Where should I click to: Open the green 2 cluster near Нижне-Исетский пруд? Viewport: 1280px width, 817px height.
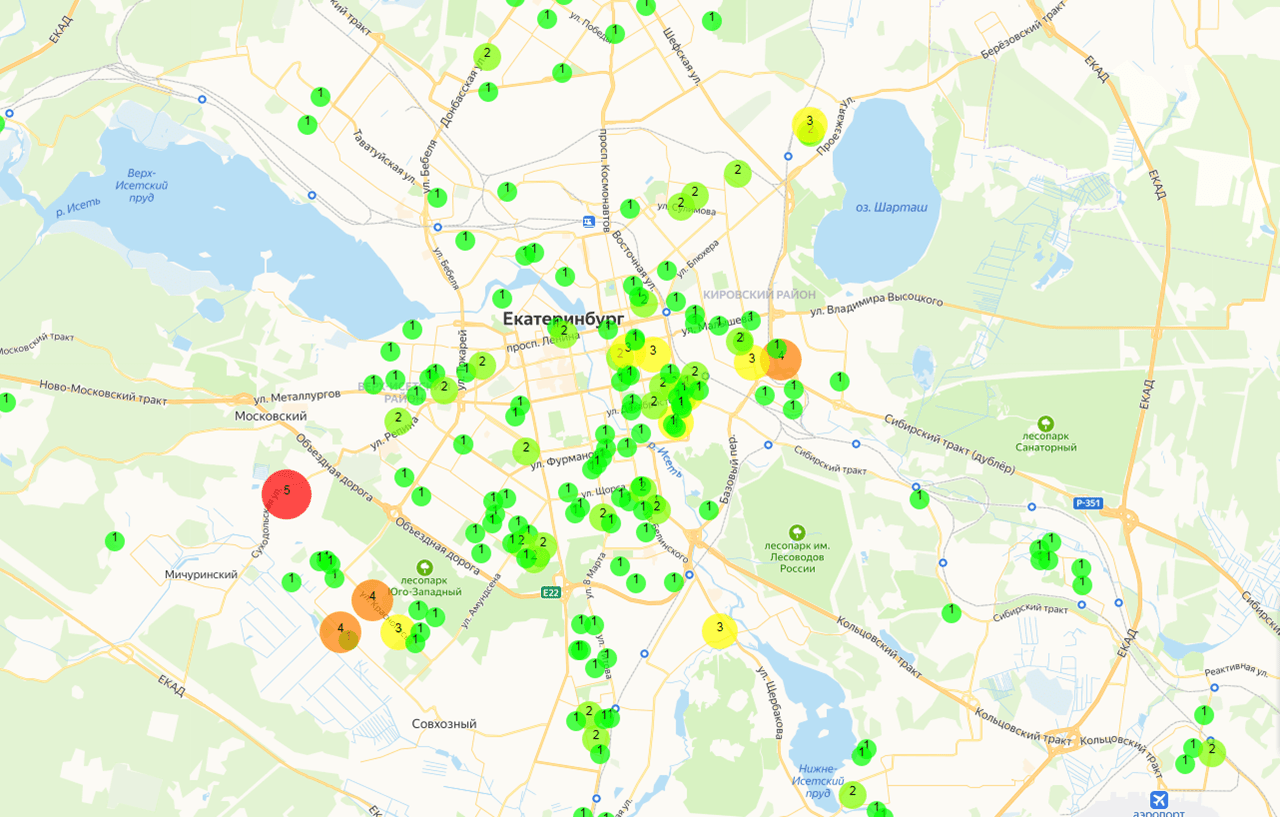pyautogui.click(x=851, y=795)
